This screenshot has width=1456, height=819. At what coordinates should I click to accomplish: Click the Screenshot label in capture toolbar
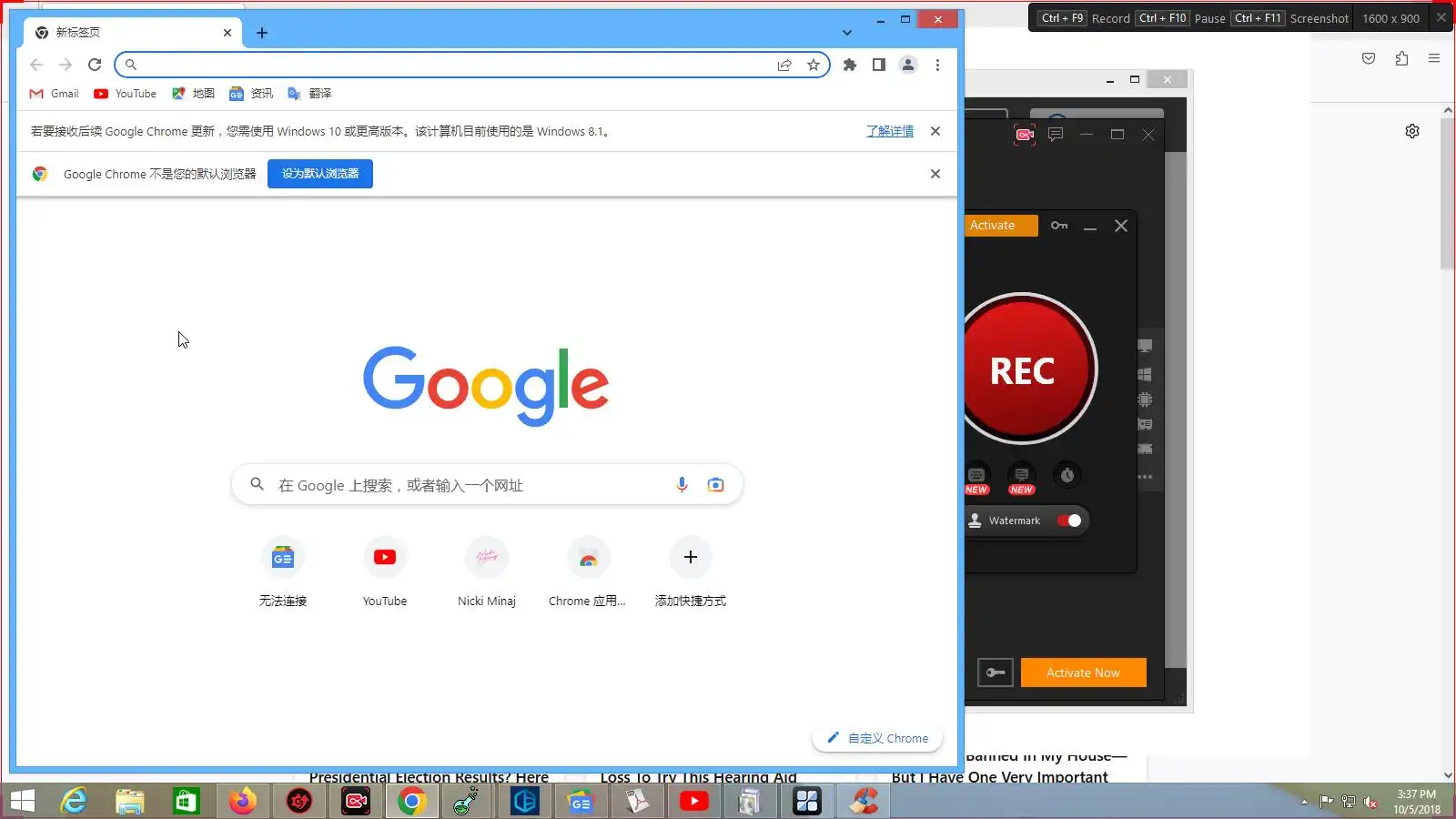coord(1319,18)
